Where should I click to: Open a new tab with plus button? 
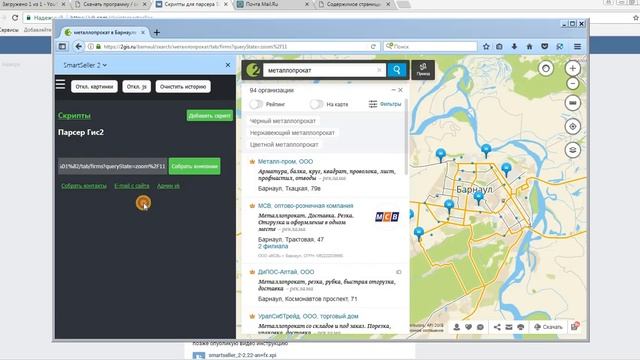click(x=157, y=32)
